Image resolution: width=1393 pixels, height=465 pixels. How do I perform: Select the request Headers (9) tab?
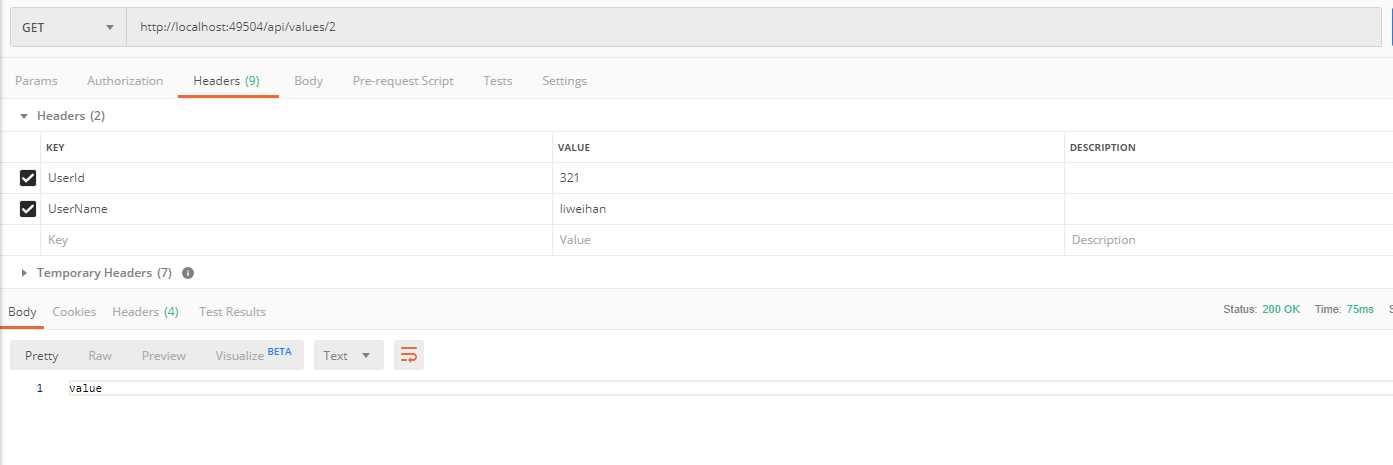click(227, 81)
